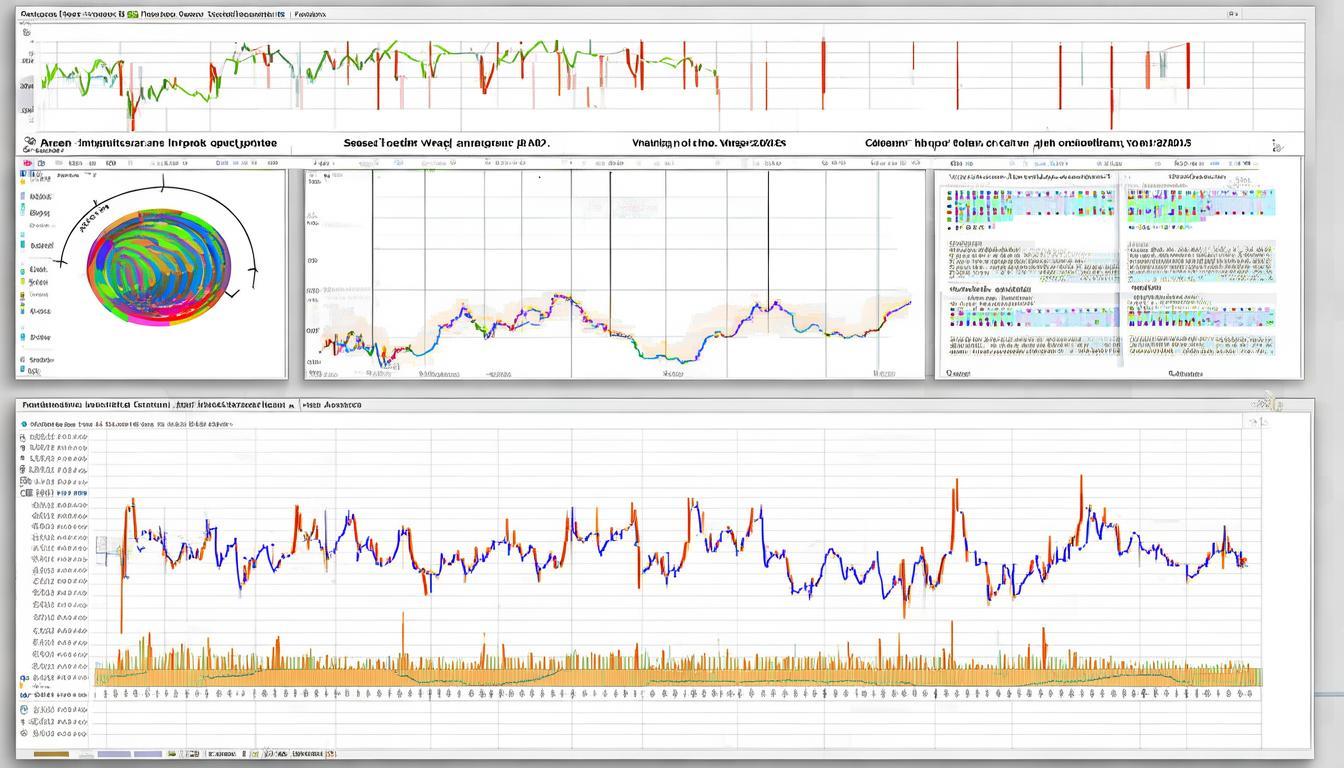The height and width of the screenshot is (768, 1344).
Task: Toggle the last legend entry in pie chart panel
Action: (x=22, y=371)
